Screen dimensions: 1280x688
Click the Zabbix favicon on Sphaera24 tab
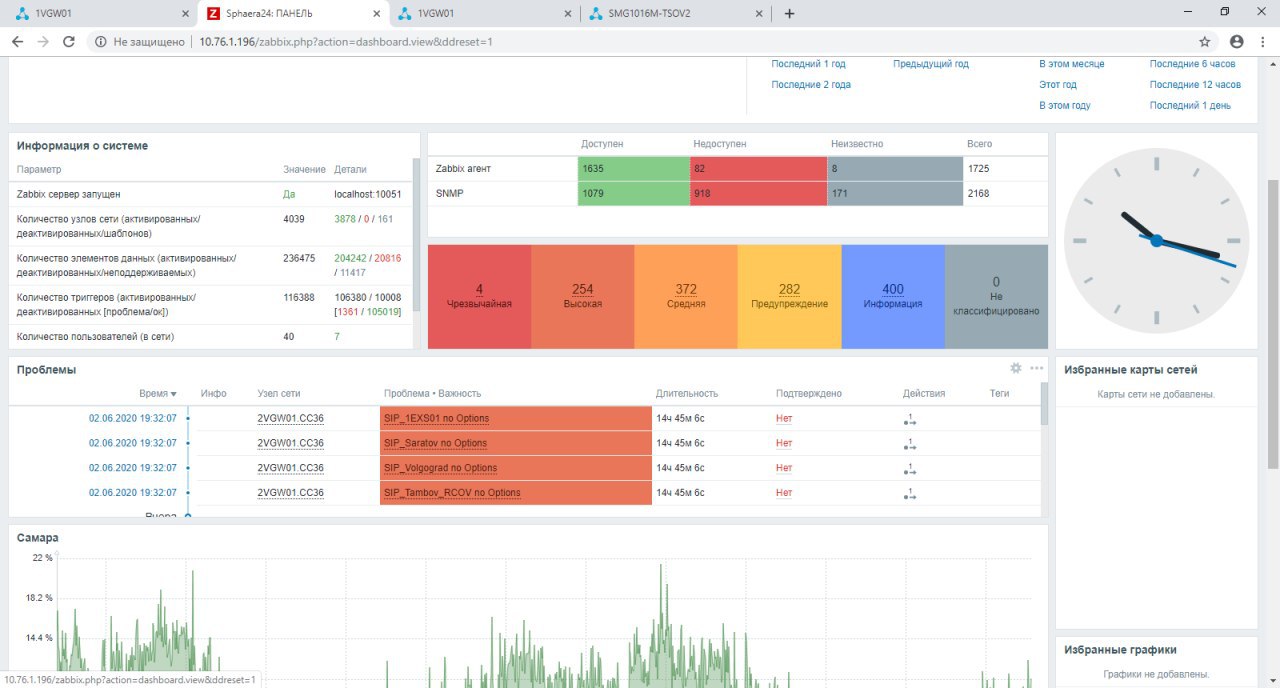[213, 14]
